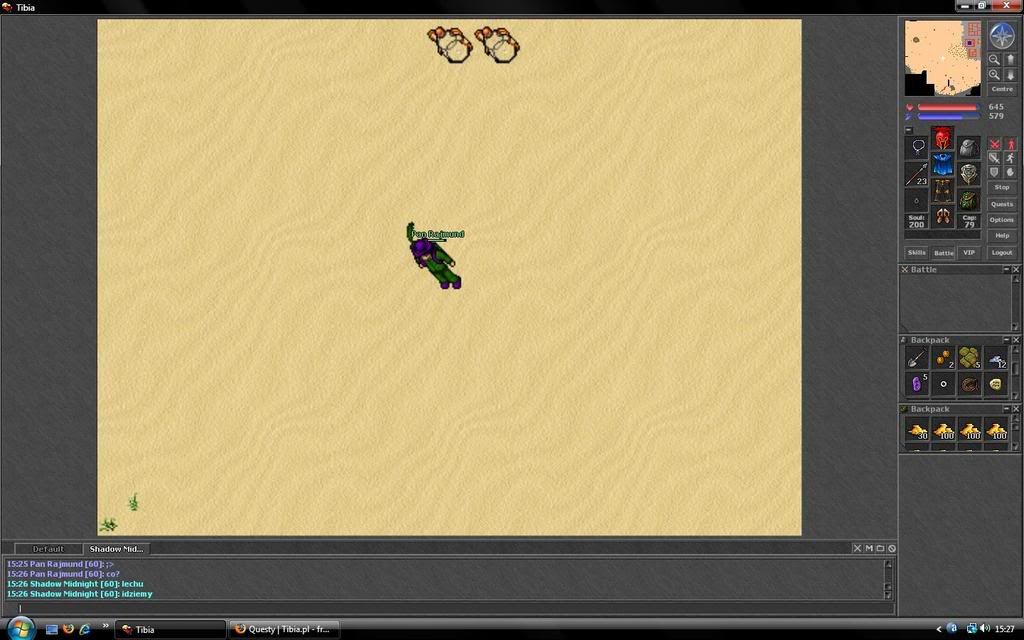
Task: Open the Options dialog
Action: (x=1002, y=220)
